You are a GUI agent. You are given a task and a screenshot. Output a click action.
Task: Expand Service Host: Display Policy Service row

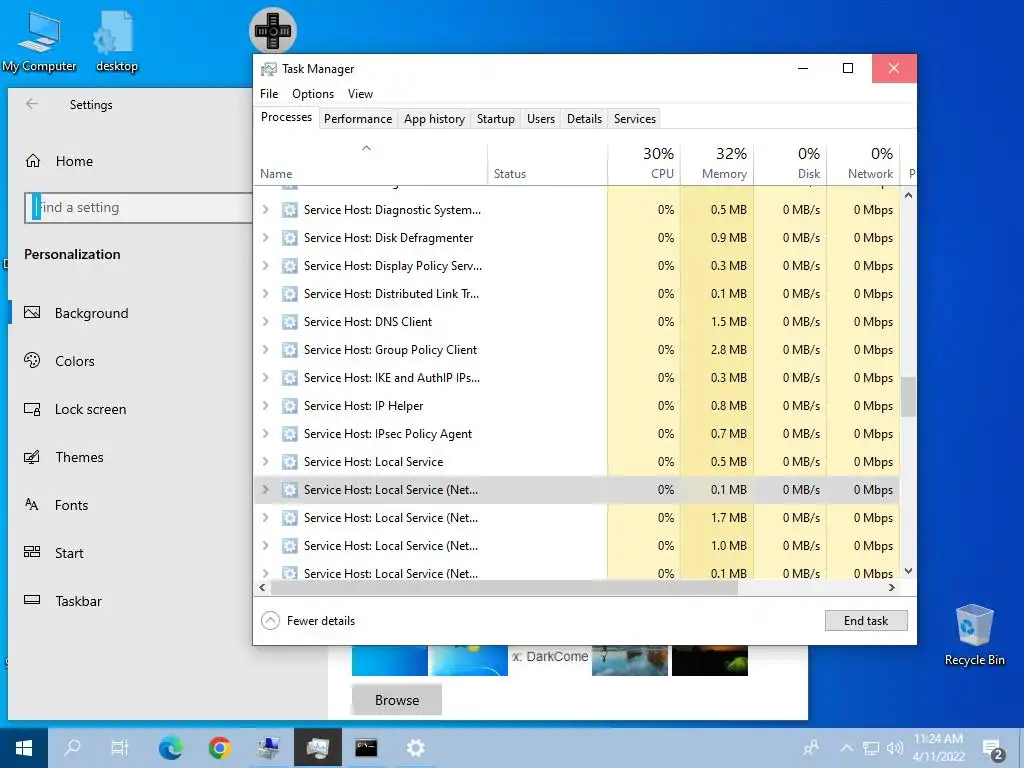coord(265,266)
